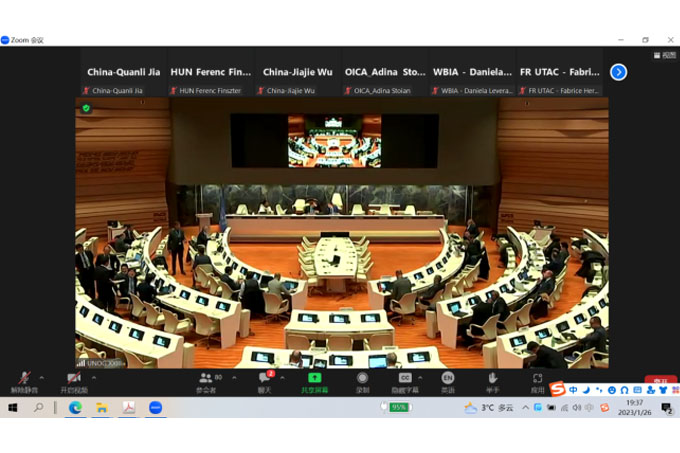Image resolution: width=680 pixels, height=453 pixels.
Task: Click the 95% battery indicator
Action: tap(396, 407)
